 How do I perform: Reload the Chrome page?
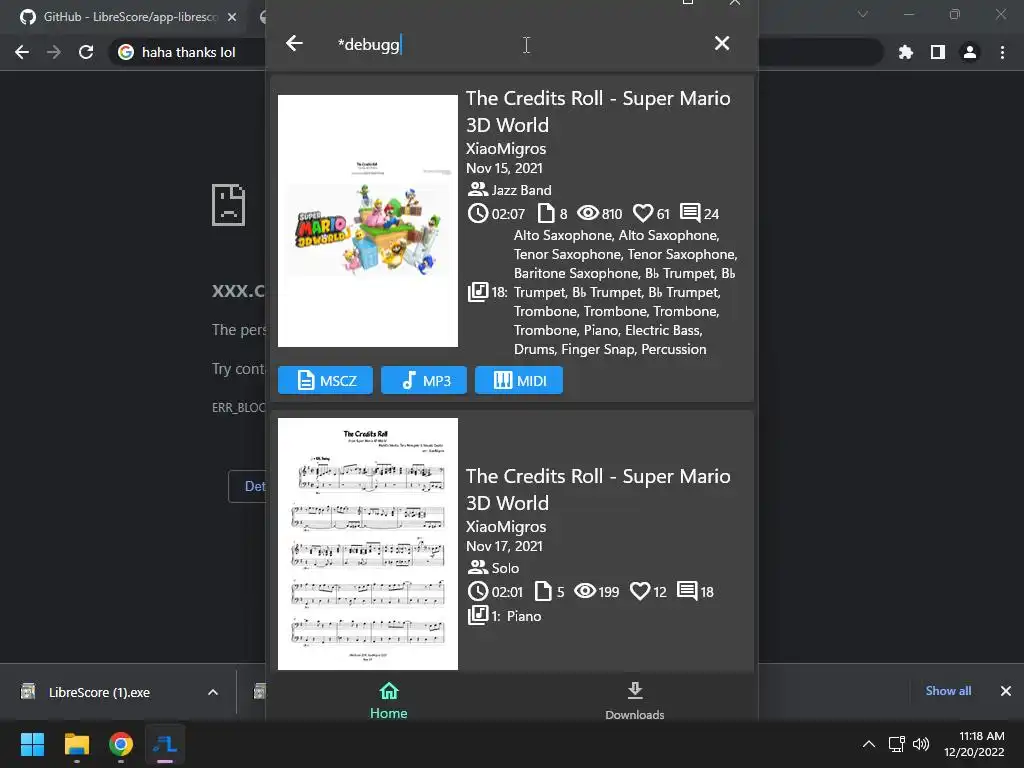pyautogui.click(x=86, y=52)
